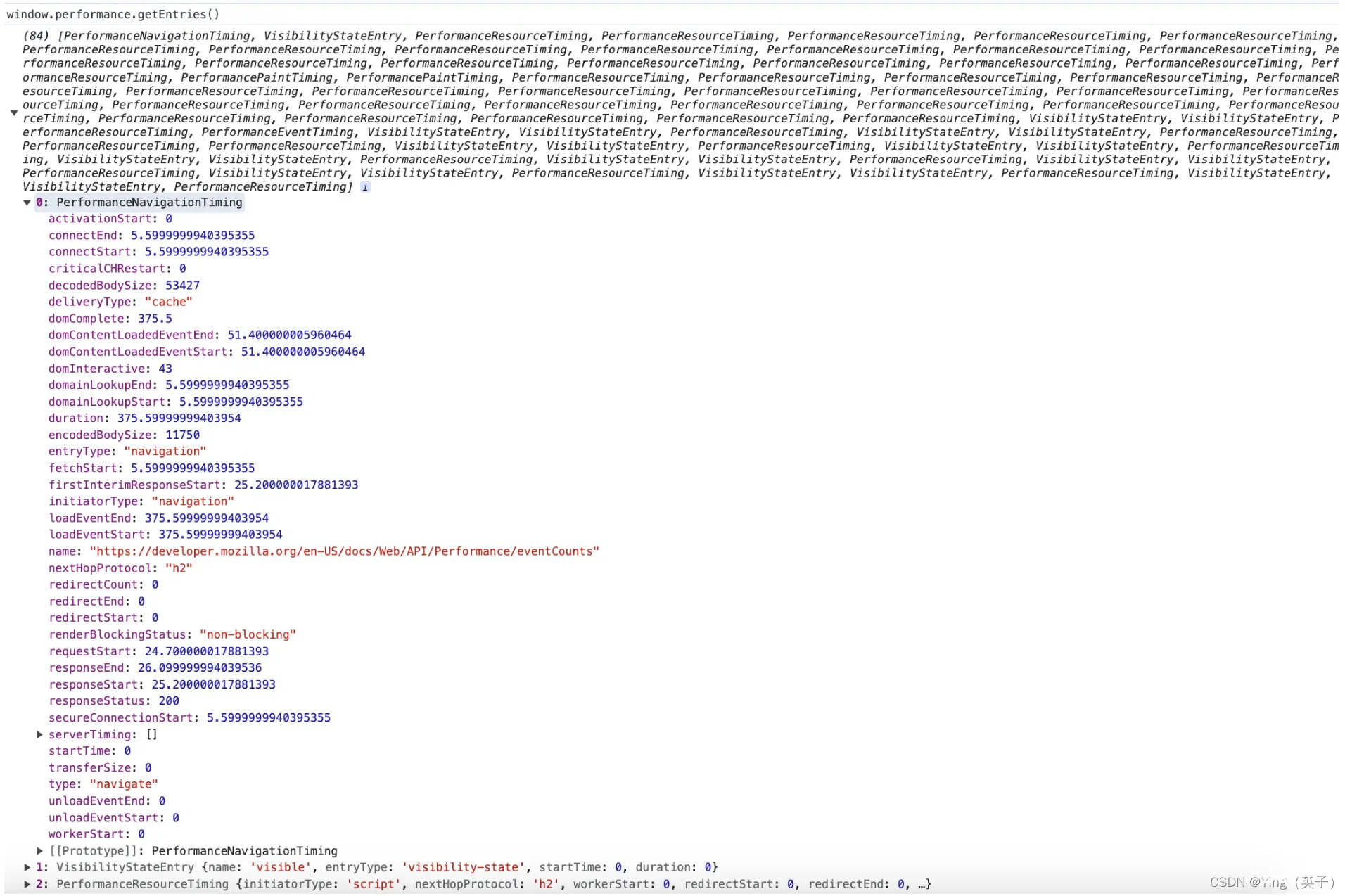
Task: Click the (84) array length label
Action: coord(36,36)
